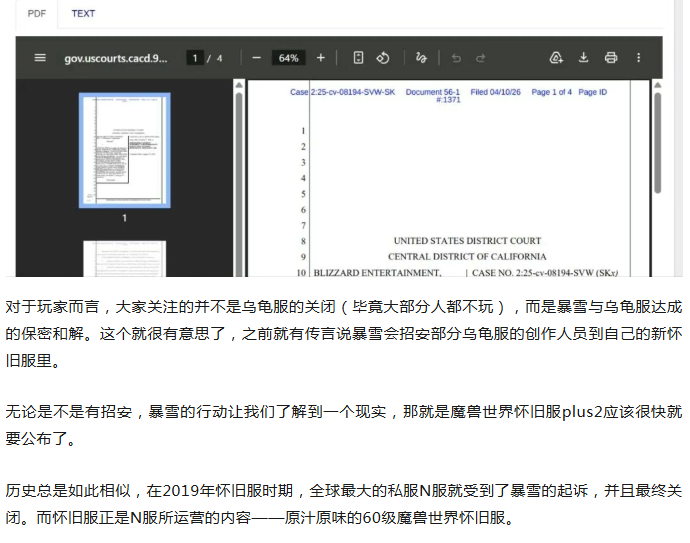Click the 64% zoom level field
The width and height of the screenshot is (690, 543).
pos(288,58)
